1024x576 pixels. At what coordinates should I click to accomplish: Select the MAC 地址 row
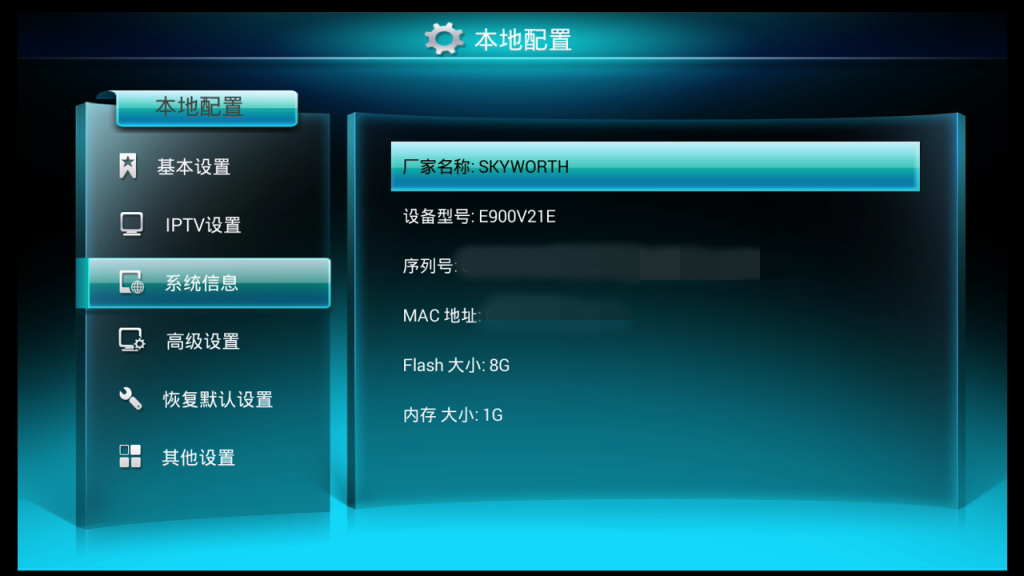pos(655,315)
